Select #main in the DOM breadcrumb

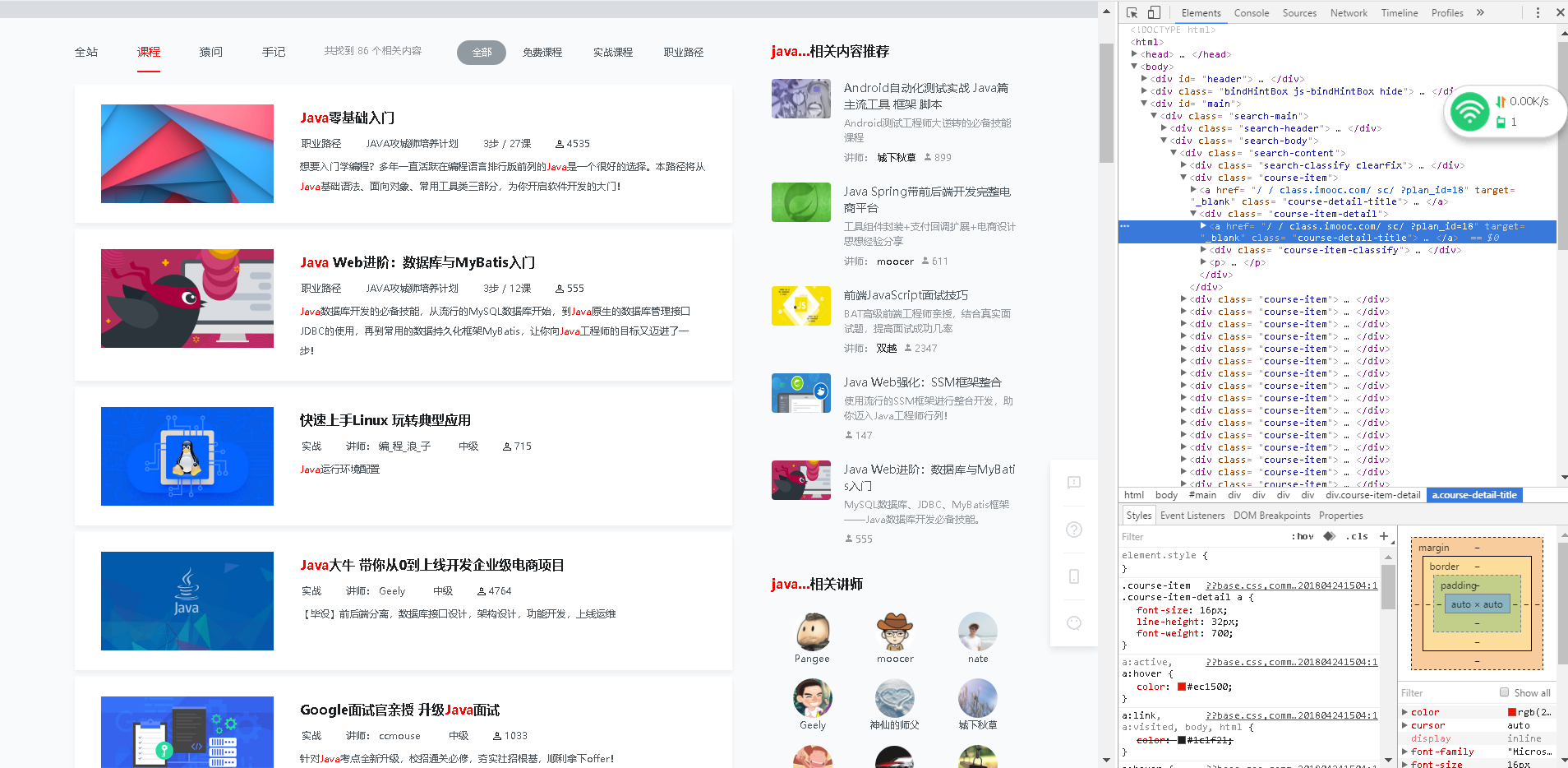click(x=1202, y=495)
